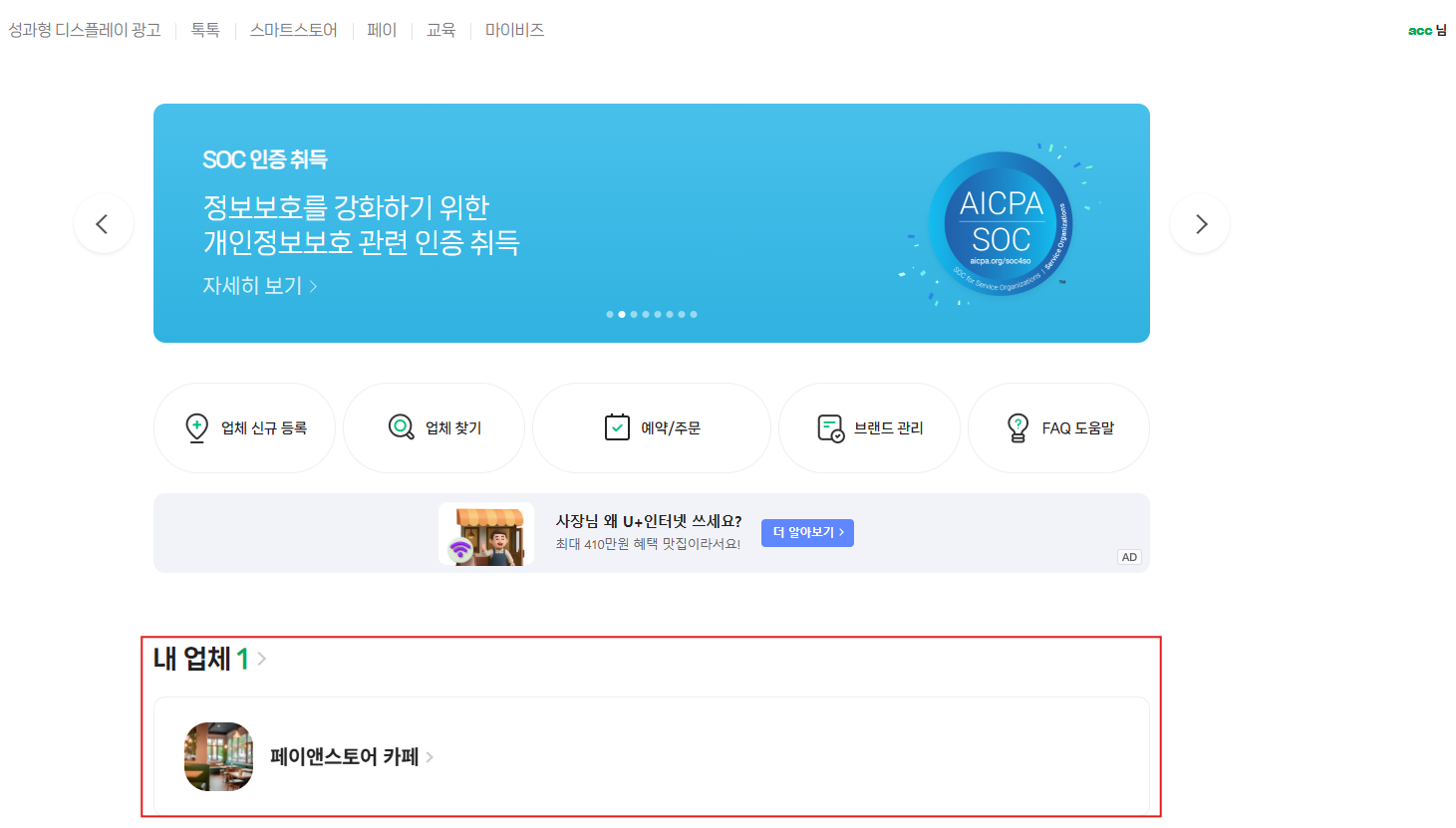The height and width of the screenshot is (828, 1456).
Task: Click the SOC 인증 취득 banner heading
Action: point(265,159)
